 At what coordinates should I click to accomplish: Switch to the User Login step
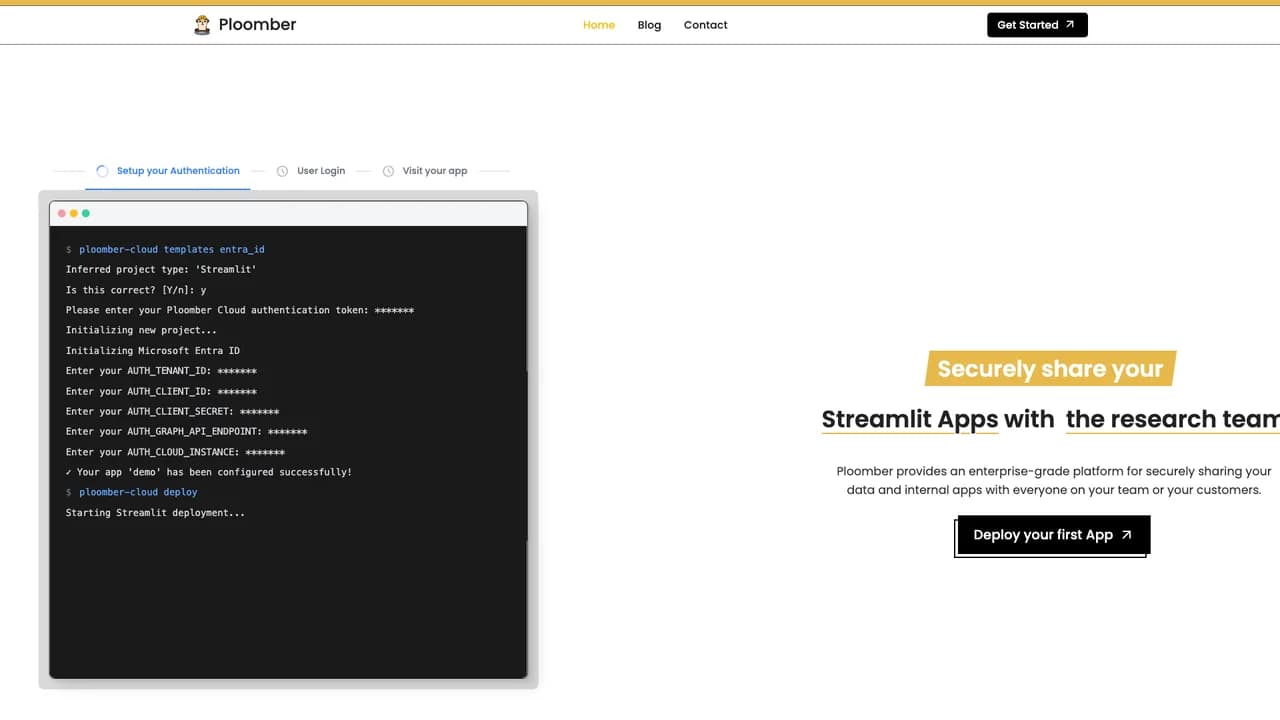[x=311, y=171]
